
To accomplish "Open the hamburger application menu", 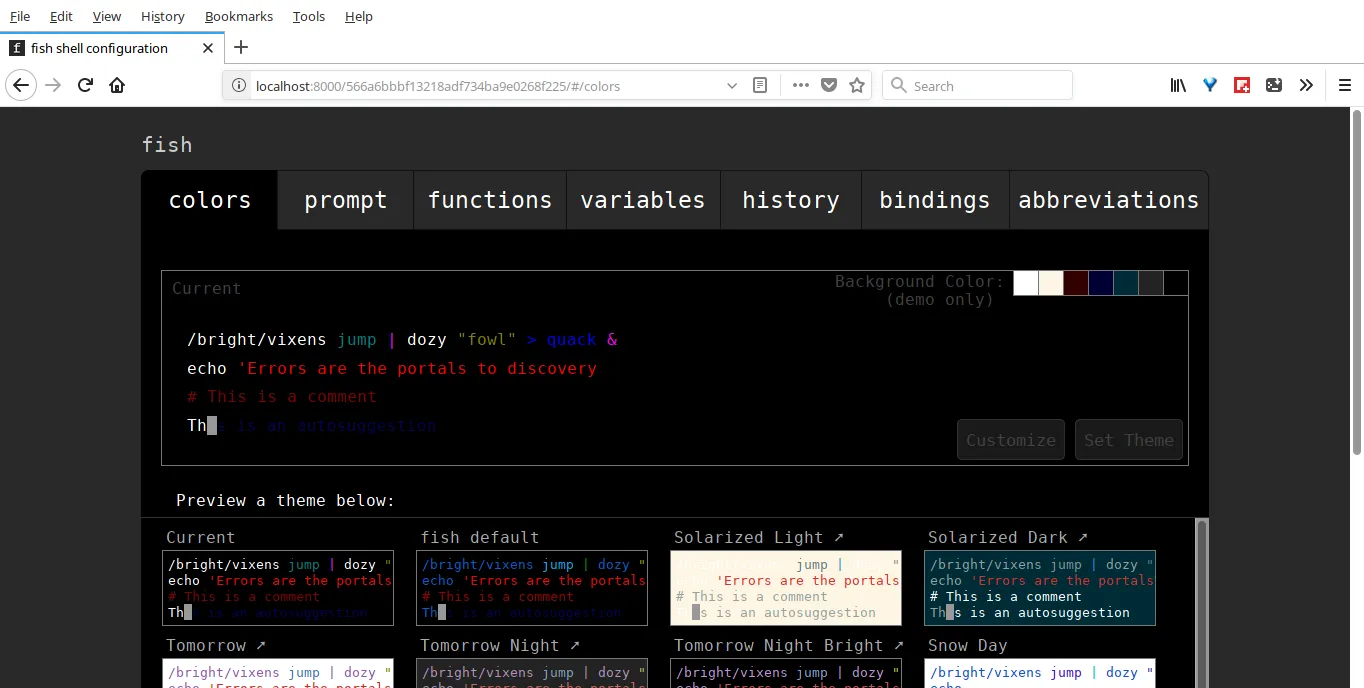I will (x=1344, y=86).
